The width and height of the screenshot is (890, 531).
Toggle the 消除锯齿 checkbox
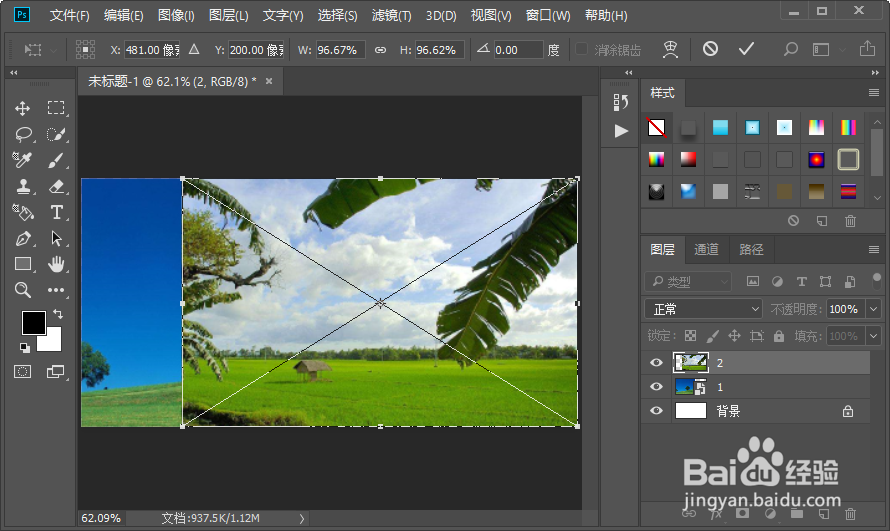(581, 49)
